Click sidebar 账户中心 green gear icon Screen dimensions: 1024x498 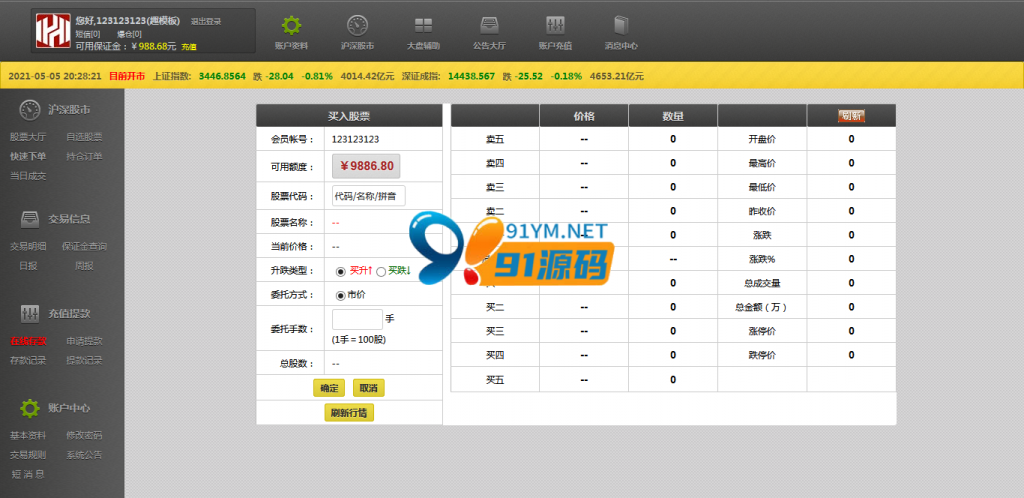click(29, 409)
